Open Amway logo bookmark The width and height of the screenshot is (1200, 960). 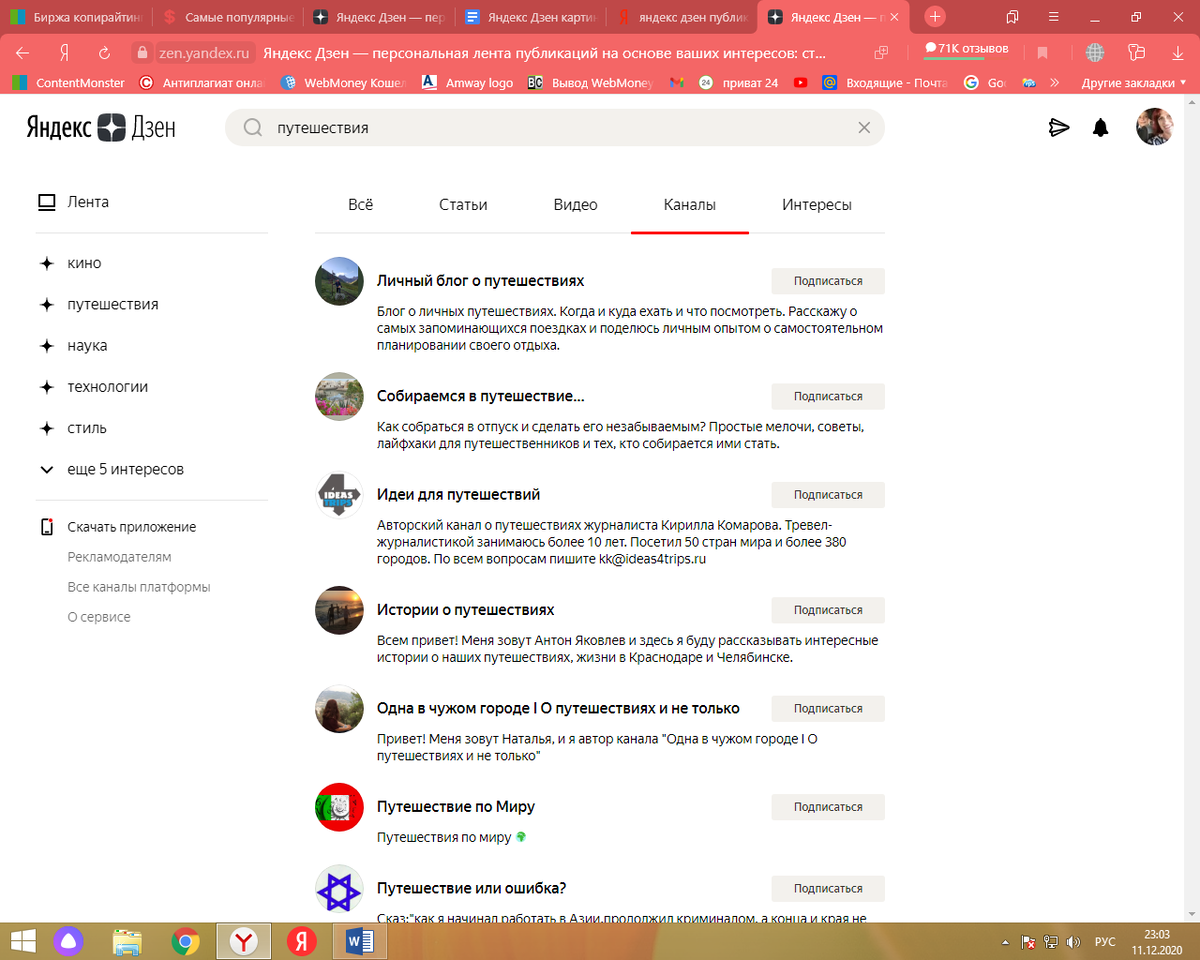coord(467,83)
